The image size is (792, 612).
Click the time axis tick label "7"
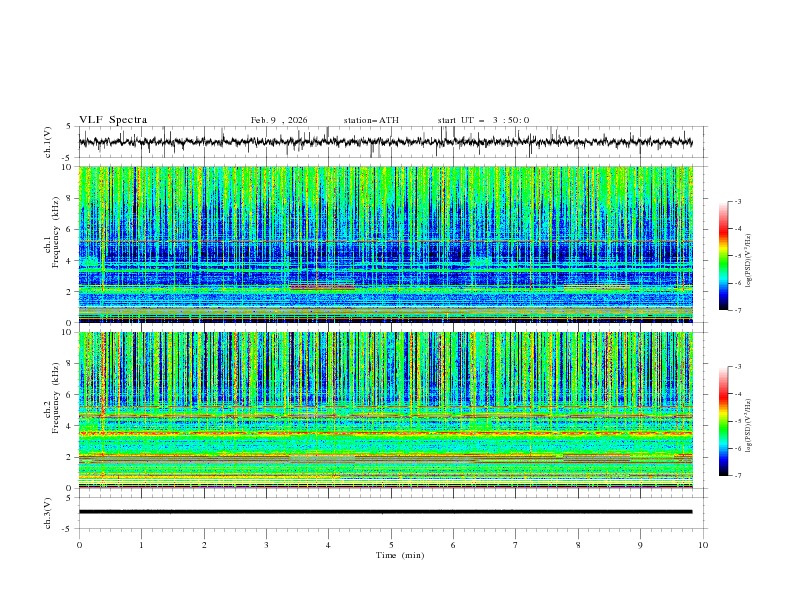[x=516, y=545]
